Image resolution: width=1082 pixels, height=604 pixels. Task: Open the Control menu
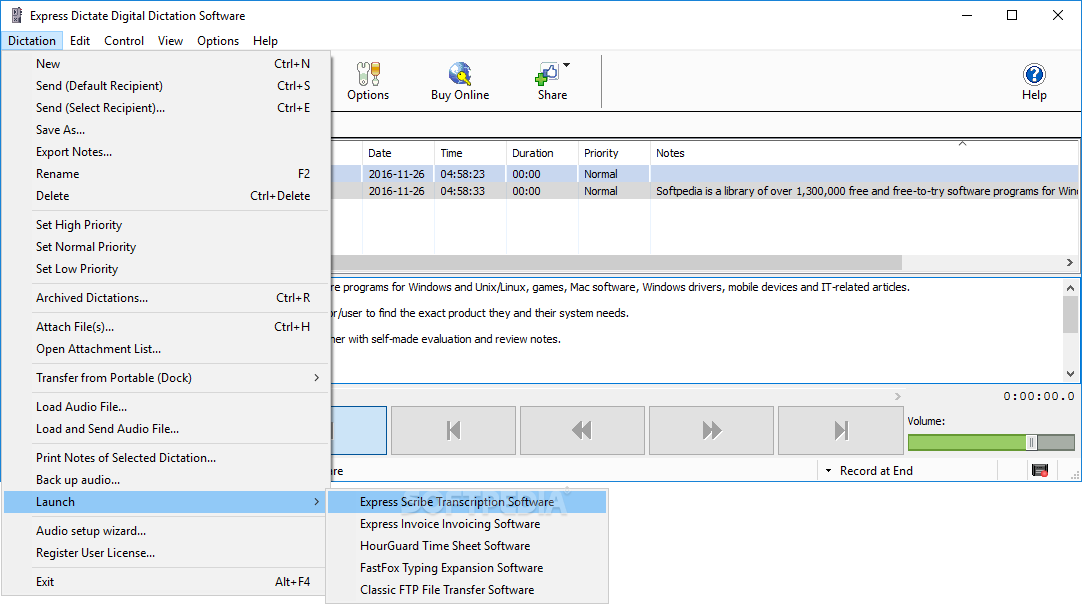coord(124,41)
